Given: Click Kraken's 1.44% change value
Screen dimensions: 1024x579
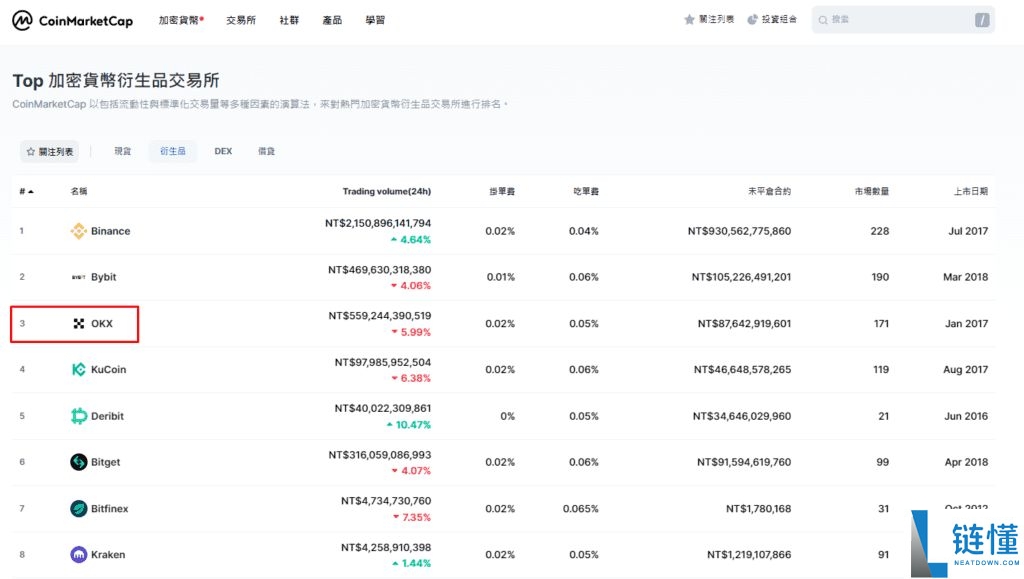Looking at the screenshot, I should pos(411,563).
